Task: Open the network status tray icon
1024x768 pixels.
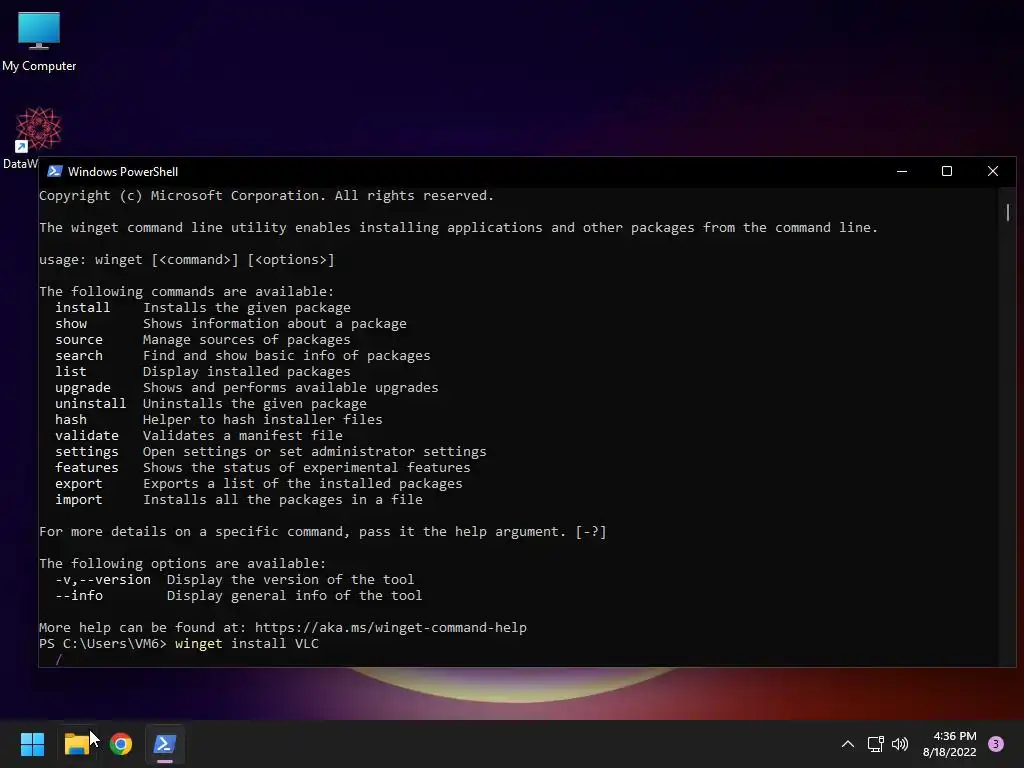Action: coord(875,744)
